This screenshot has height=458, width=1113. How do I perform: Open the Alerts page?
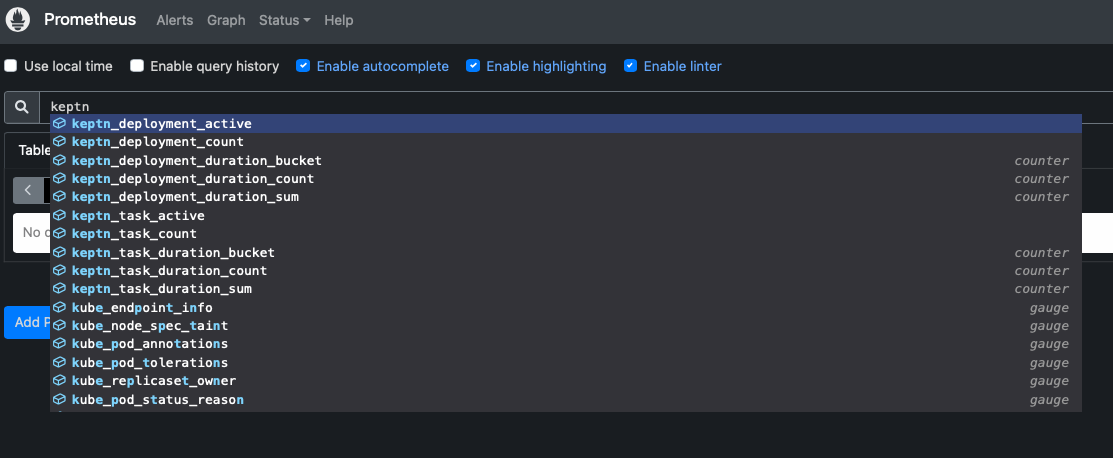coord(175,21)
